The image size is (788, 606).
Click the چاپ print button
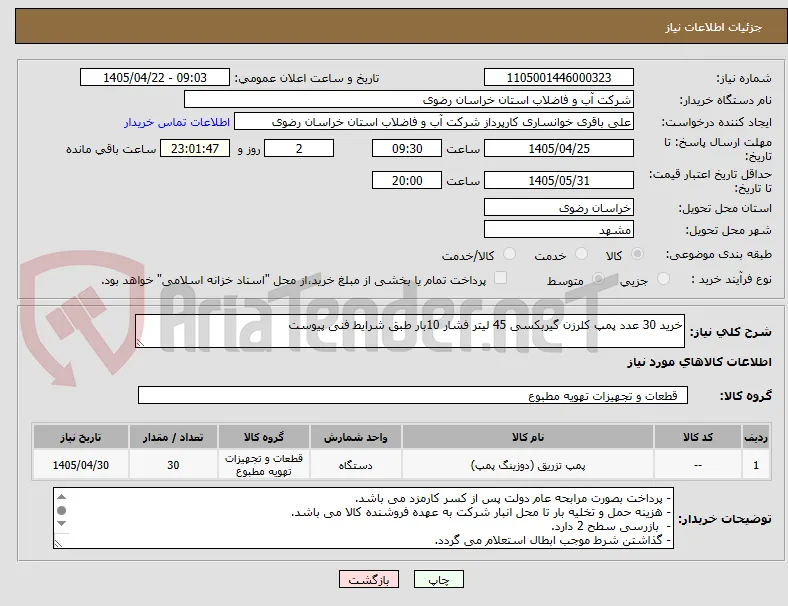[x=438, y=579]
